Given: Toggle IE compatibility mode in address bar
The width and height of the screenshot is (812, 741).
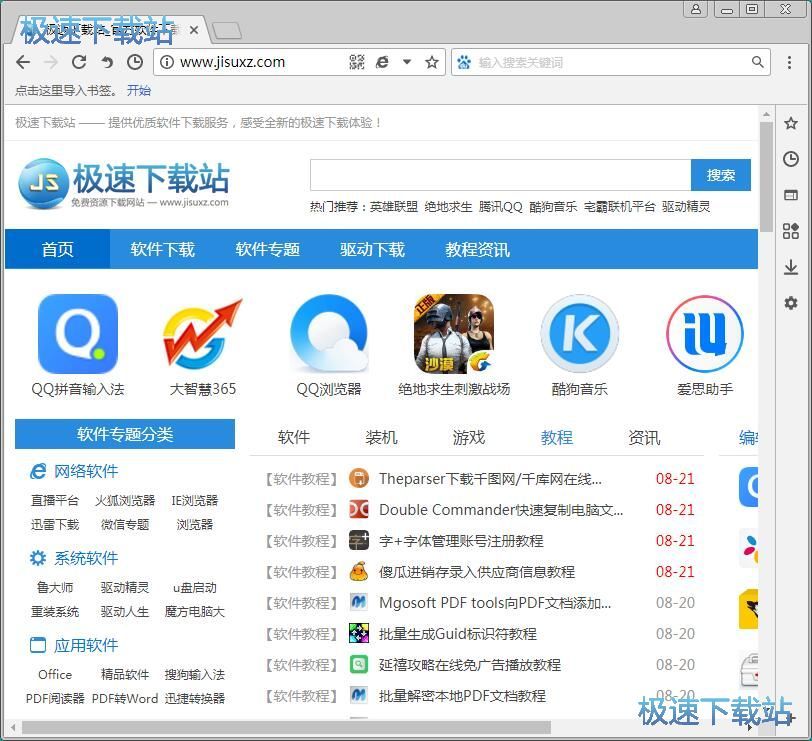Looking at the screenshot, I should [x=382, y=62].
